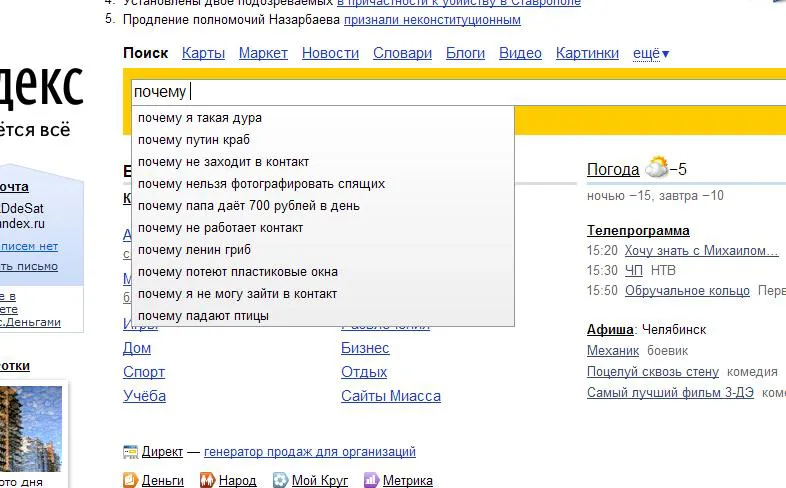The height and width of the screenshot is (488, 786).
Task: Pick 'почему папа даёт 700 рублей в день'
Action: [323, 206]
